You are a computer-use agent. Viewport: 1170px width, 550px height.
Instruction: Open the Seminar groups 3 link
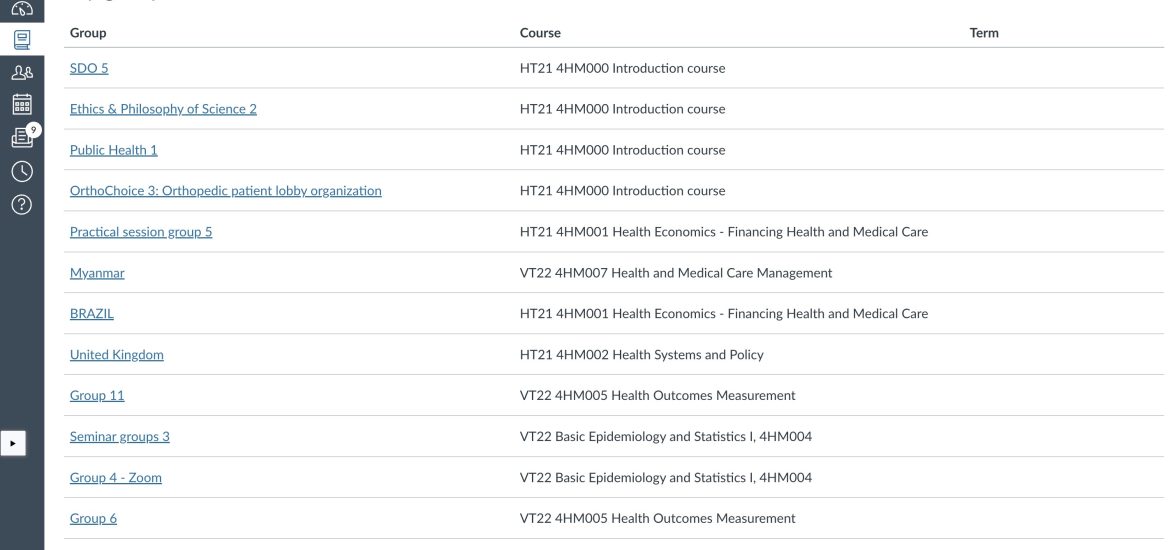click(x=119, y=437)
